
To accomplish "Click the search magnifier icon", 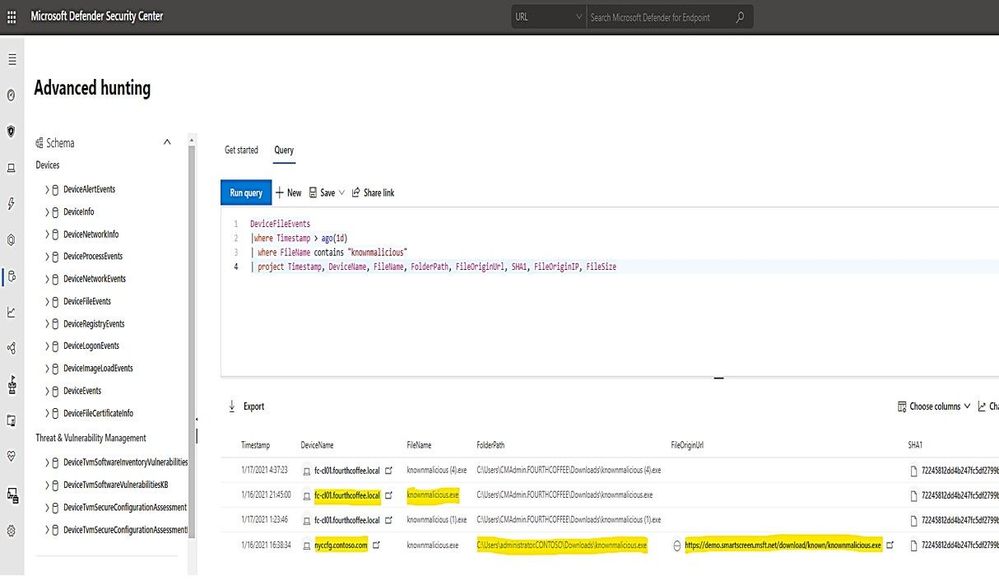I will pyautogui.click(x=740, y=17).
